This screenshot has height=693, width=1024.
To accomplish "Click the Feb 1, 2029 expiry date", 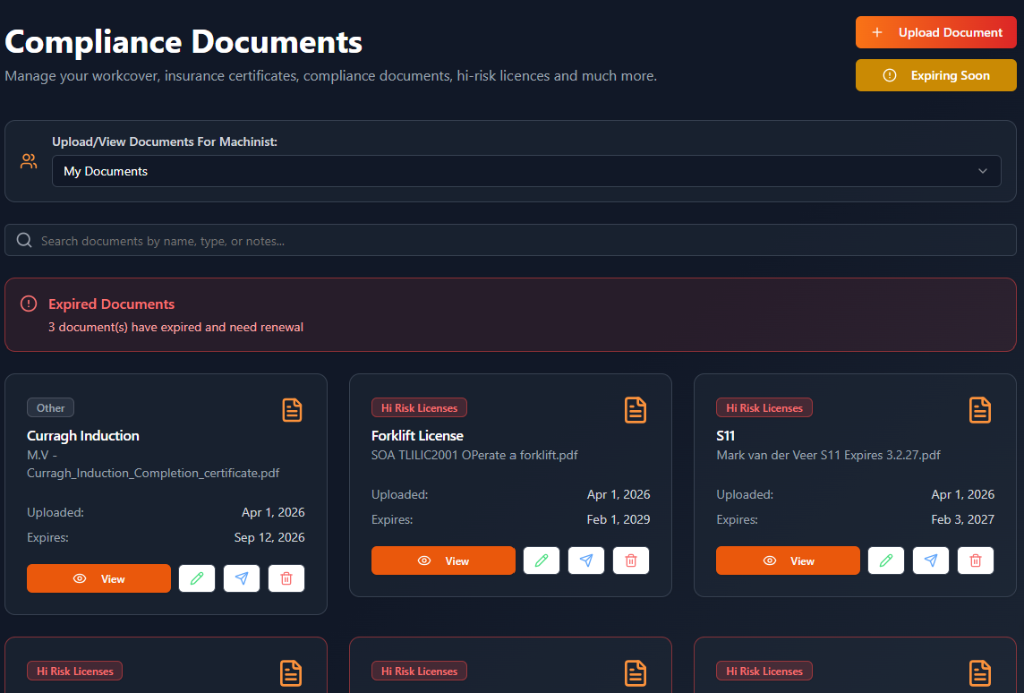I will click(x=618, y=519).
